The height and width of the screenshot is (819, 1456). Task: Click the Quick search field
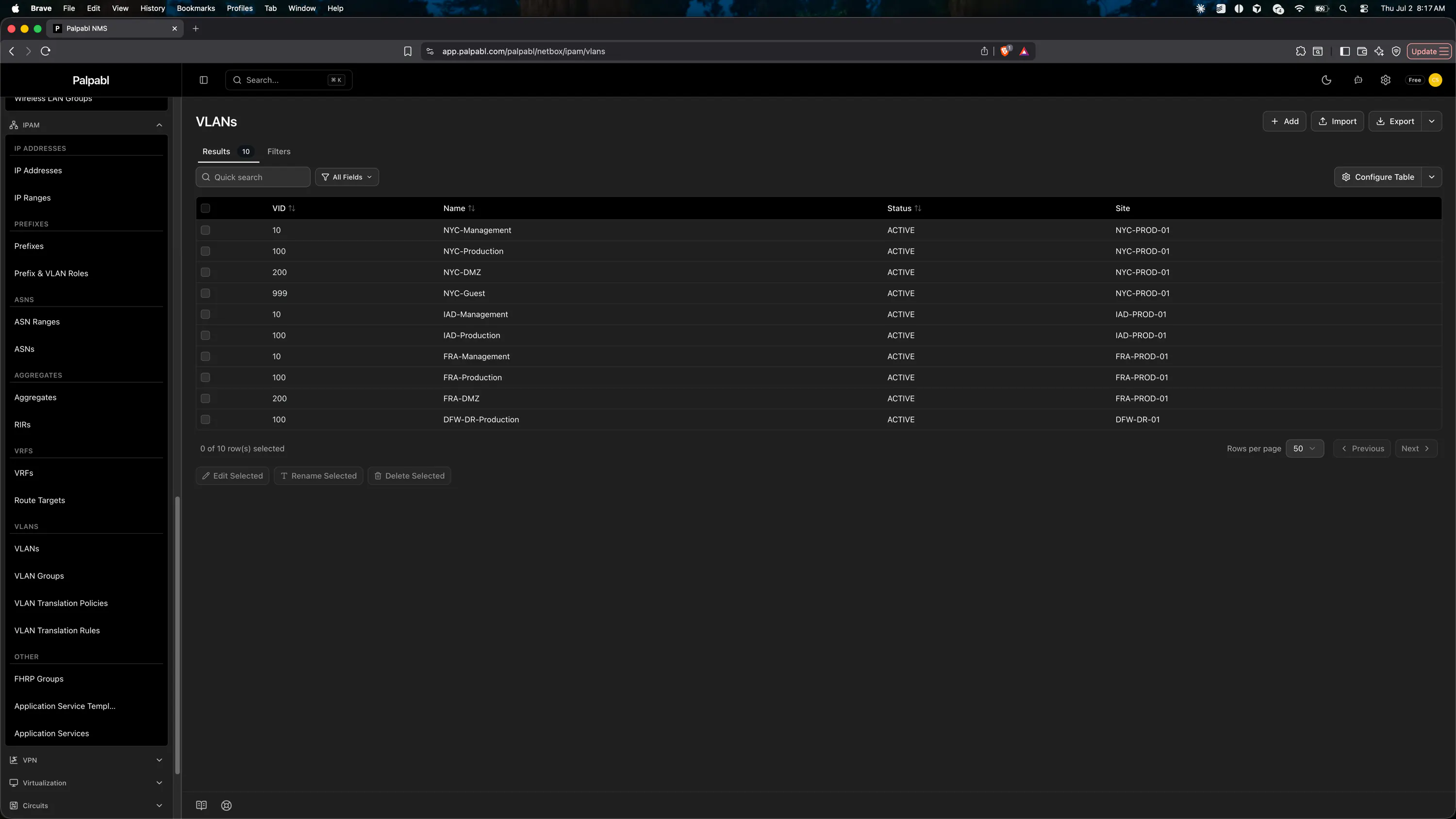[253, 177]
